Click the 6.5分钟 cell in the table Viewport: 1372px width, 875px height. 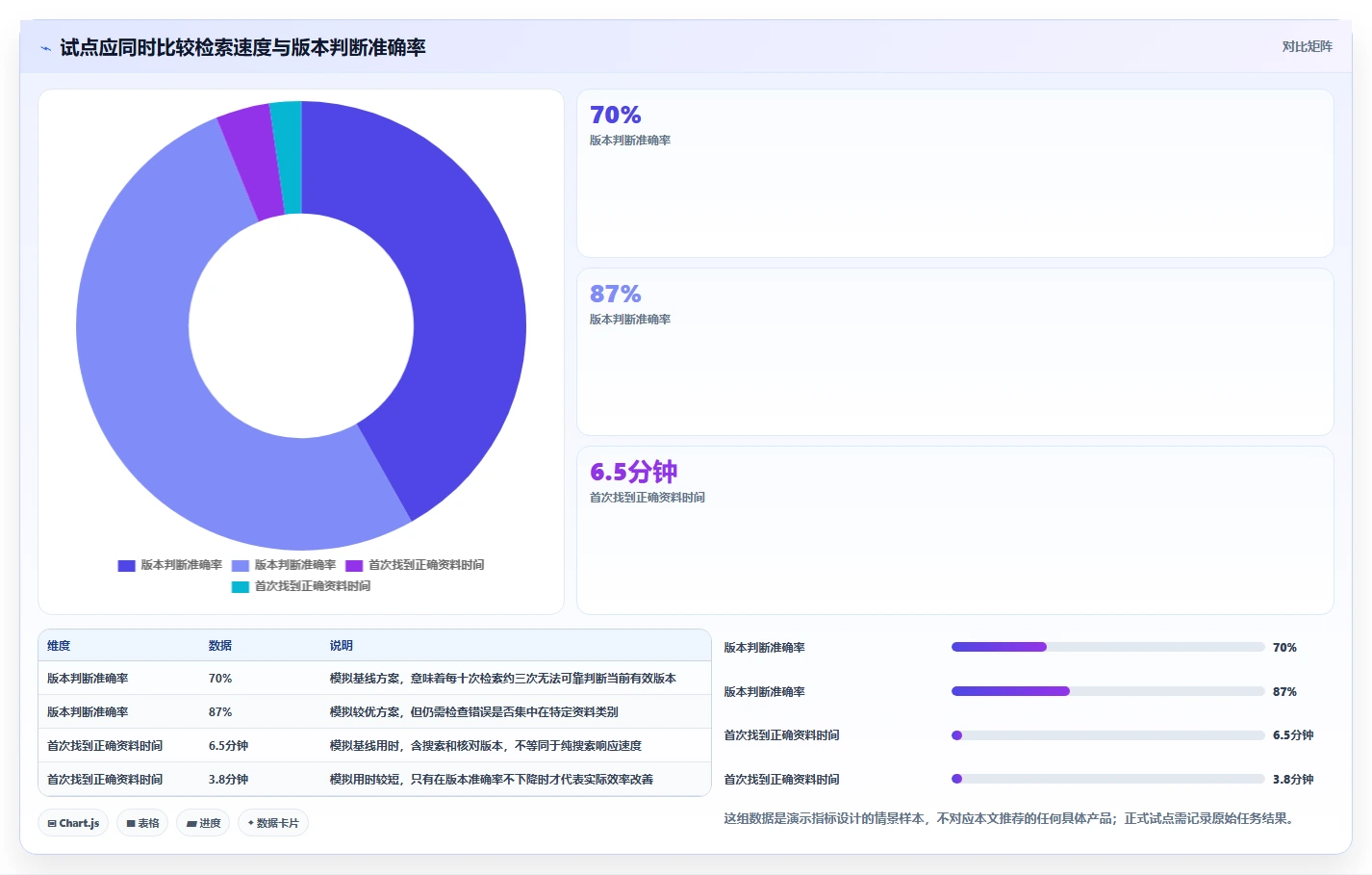point(229,746)
